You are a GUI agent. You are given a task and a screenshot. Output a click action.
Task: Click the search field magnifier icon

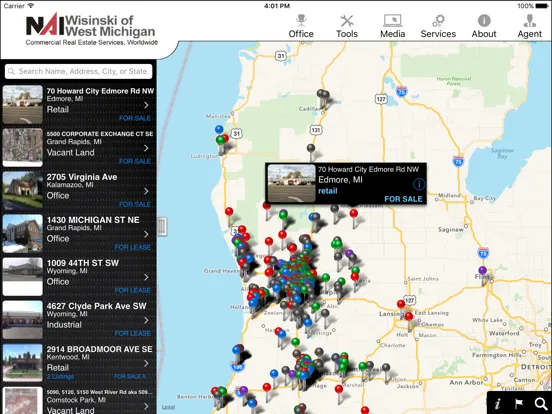pyautogui.click(x=11, y=71)
